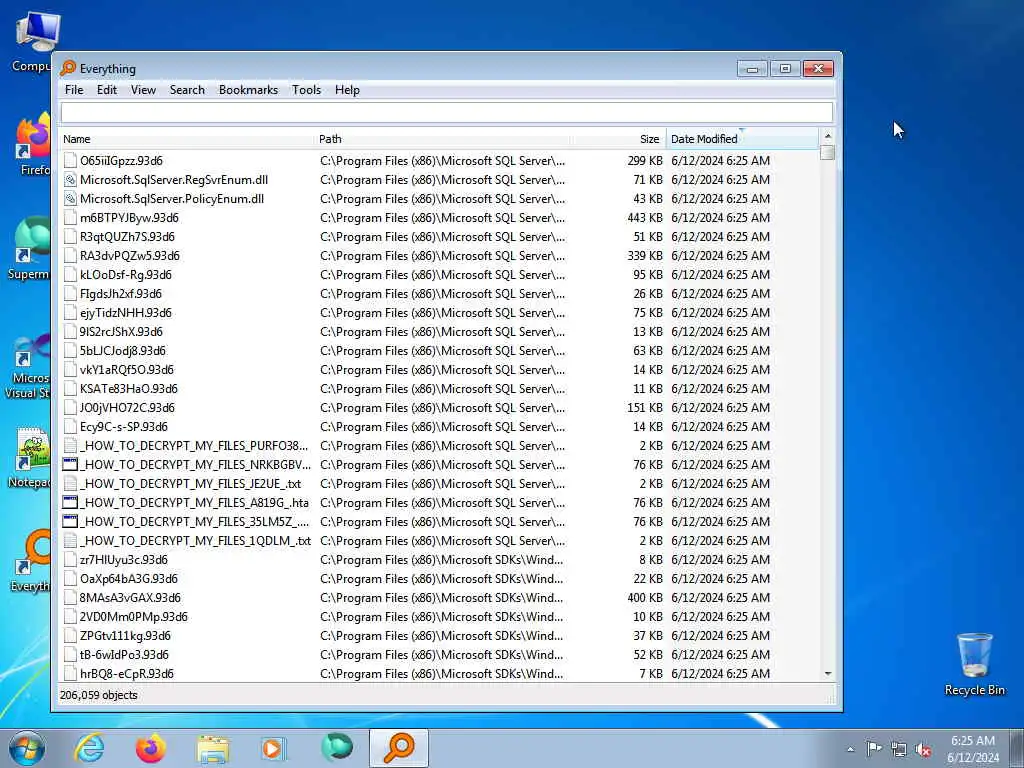Select file Ecy9C-s-SP.93d6

pyautogui.click(x=123, y=426)
